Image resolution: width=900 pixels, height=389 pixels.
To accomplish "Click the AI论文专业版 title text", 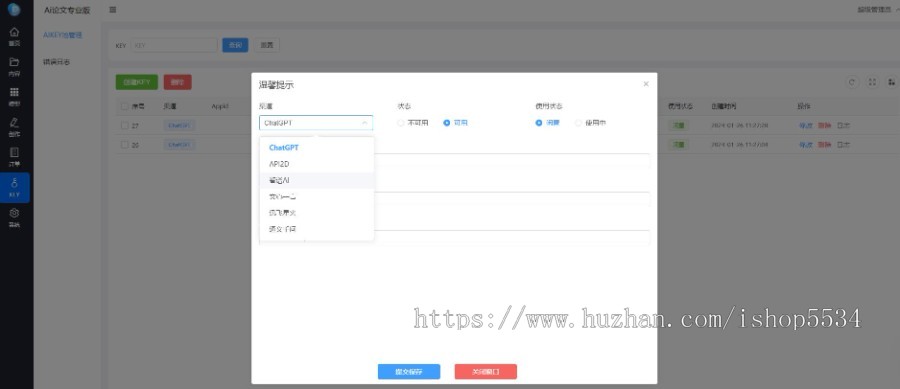I will coord(67,10).
